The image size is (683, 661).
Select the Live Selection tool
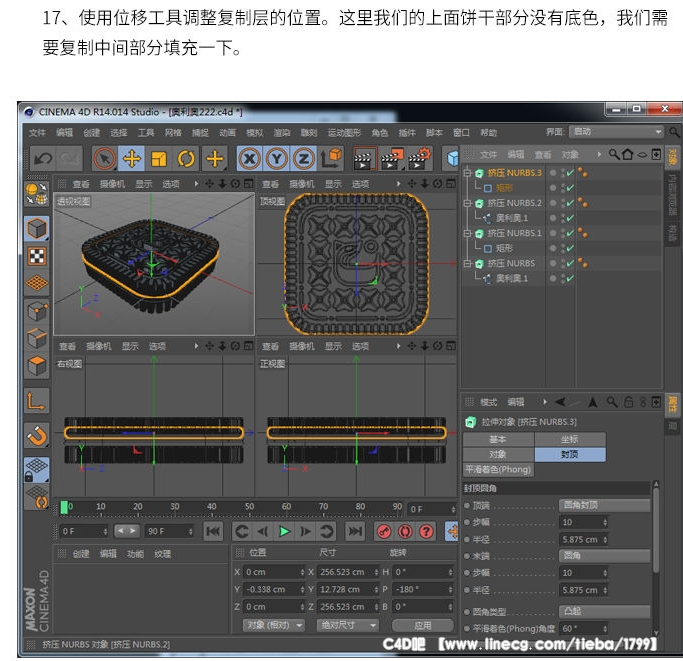[x=105, y=159]
